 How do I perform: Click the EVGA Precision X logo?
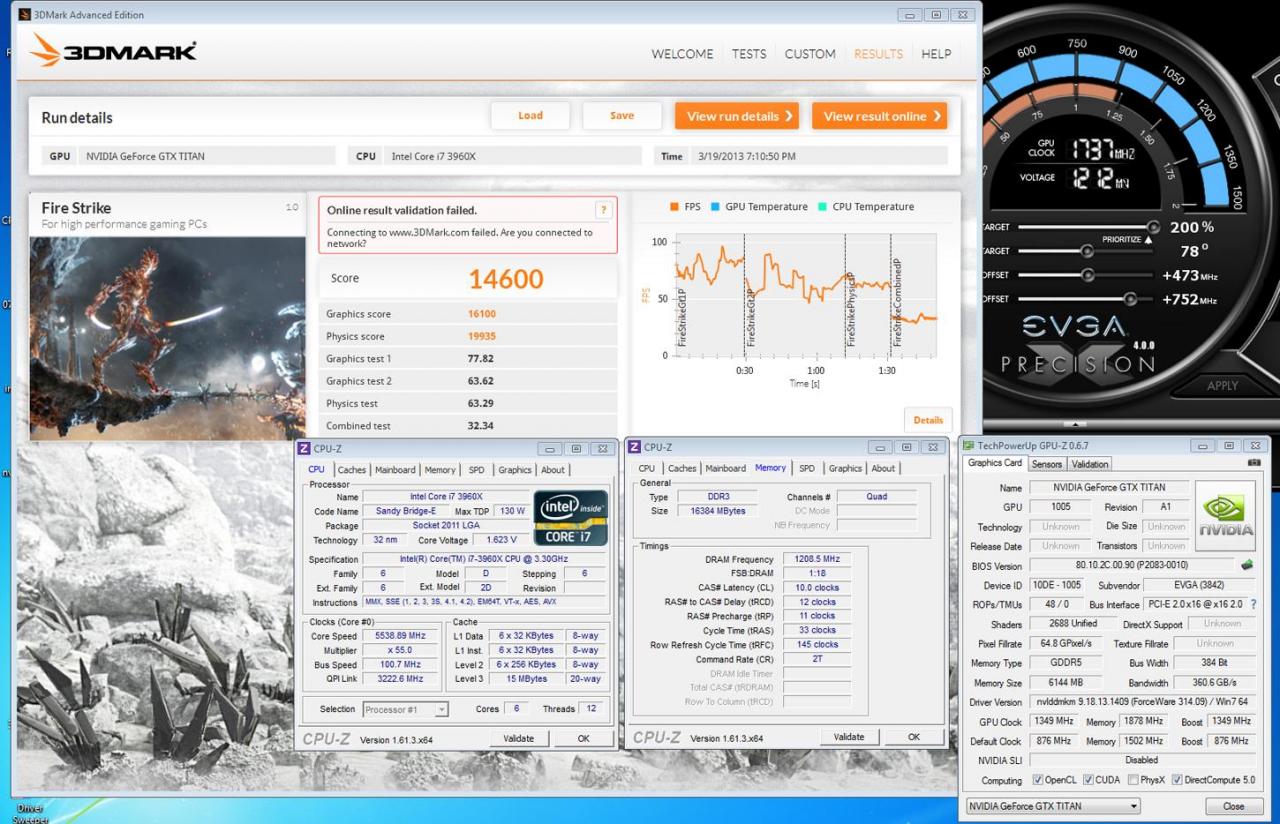1078,345
